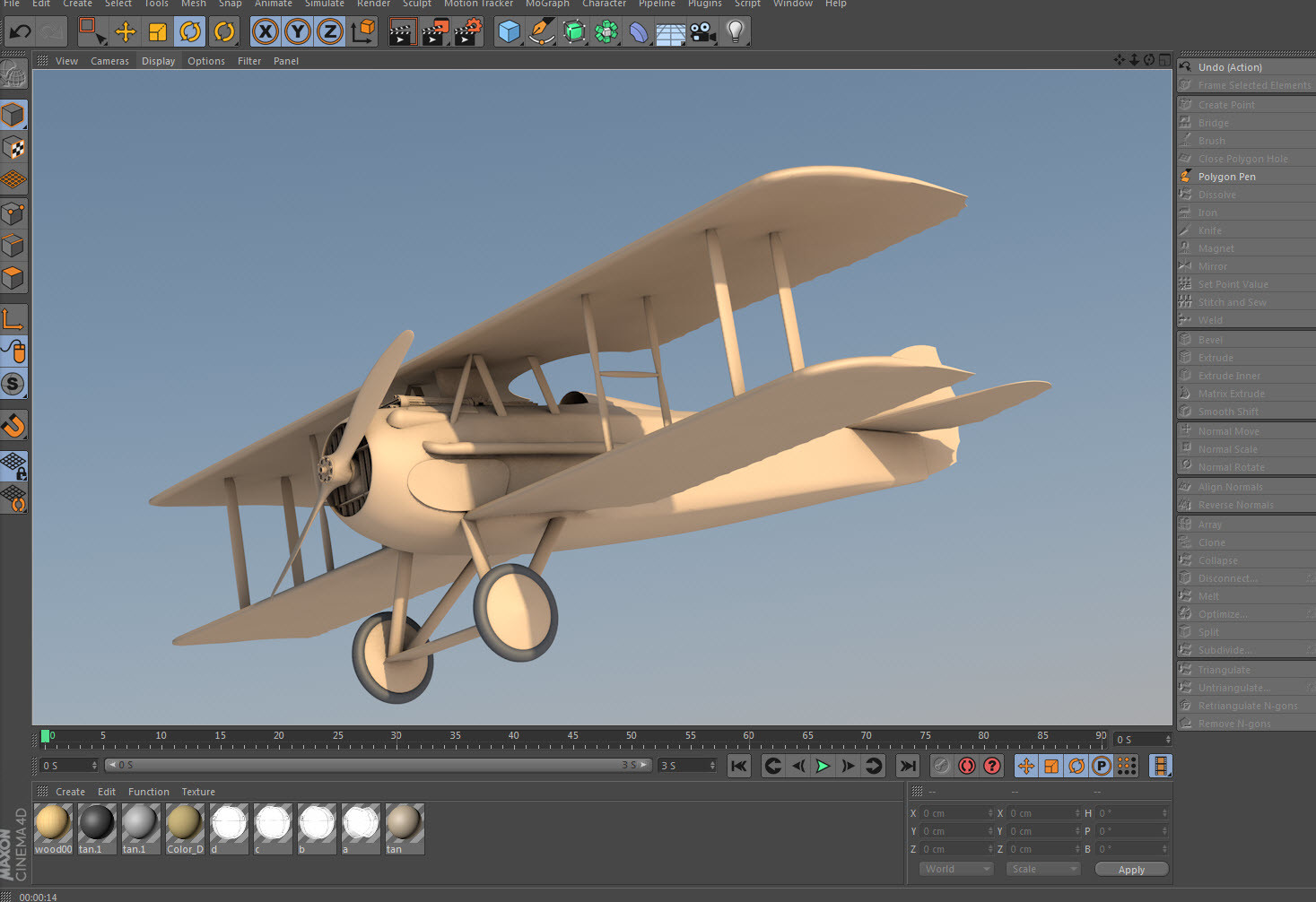
Task: Toggle Y axis lock
Action: [298, 32]
